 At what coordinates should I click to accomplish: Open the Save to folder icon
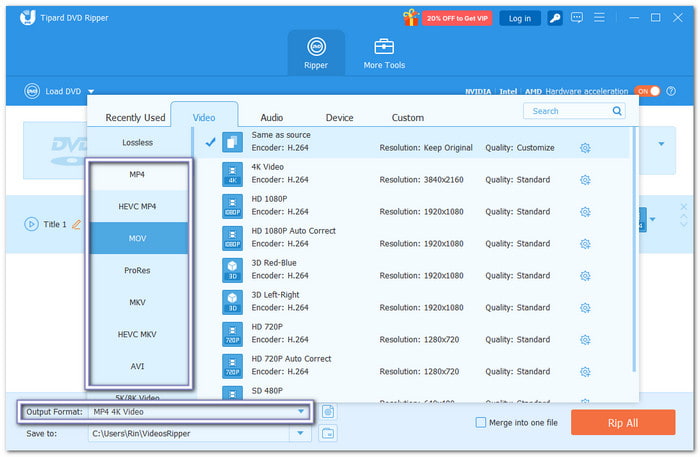point(328,433)
